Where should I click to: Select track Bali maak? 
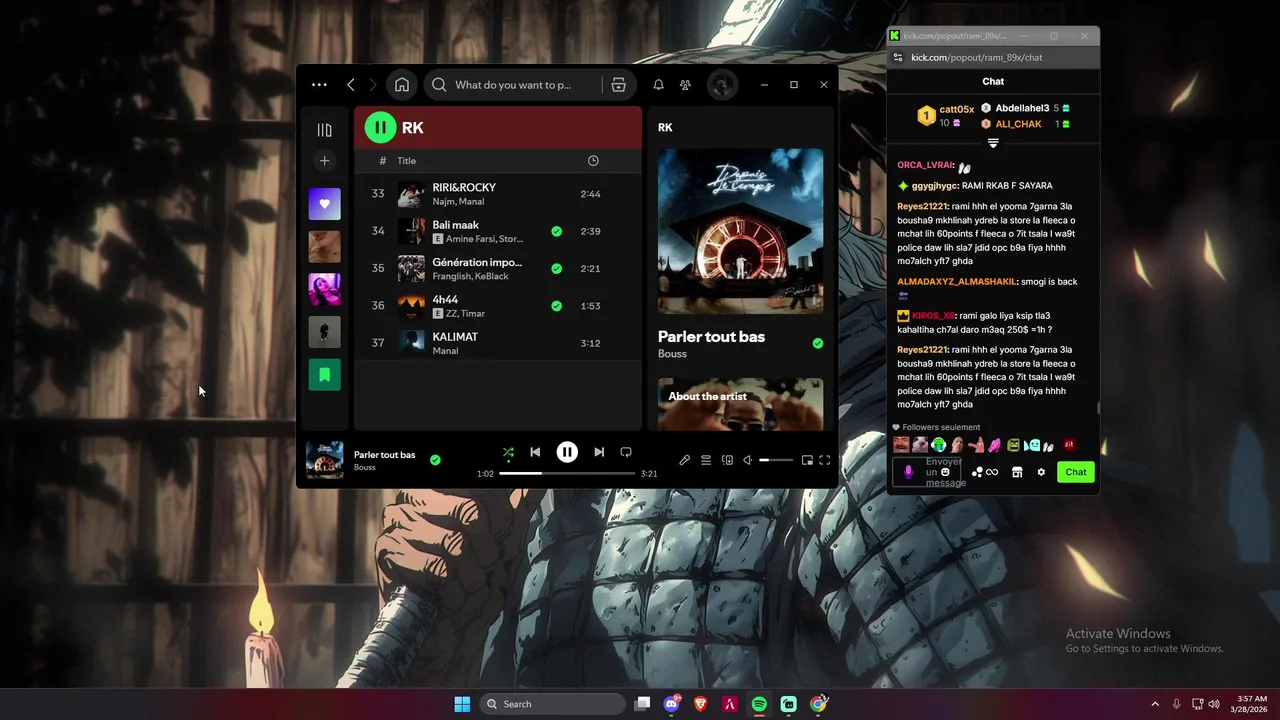tap(497, 231)
